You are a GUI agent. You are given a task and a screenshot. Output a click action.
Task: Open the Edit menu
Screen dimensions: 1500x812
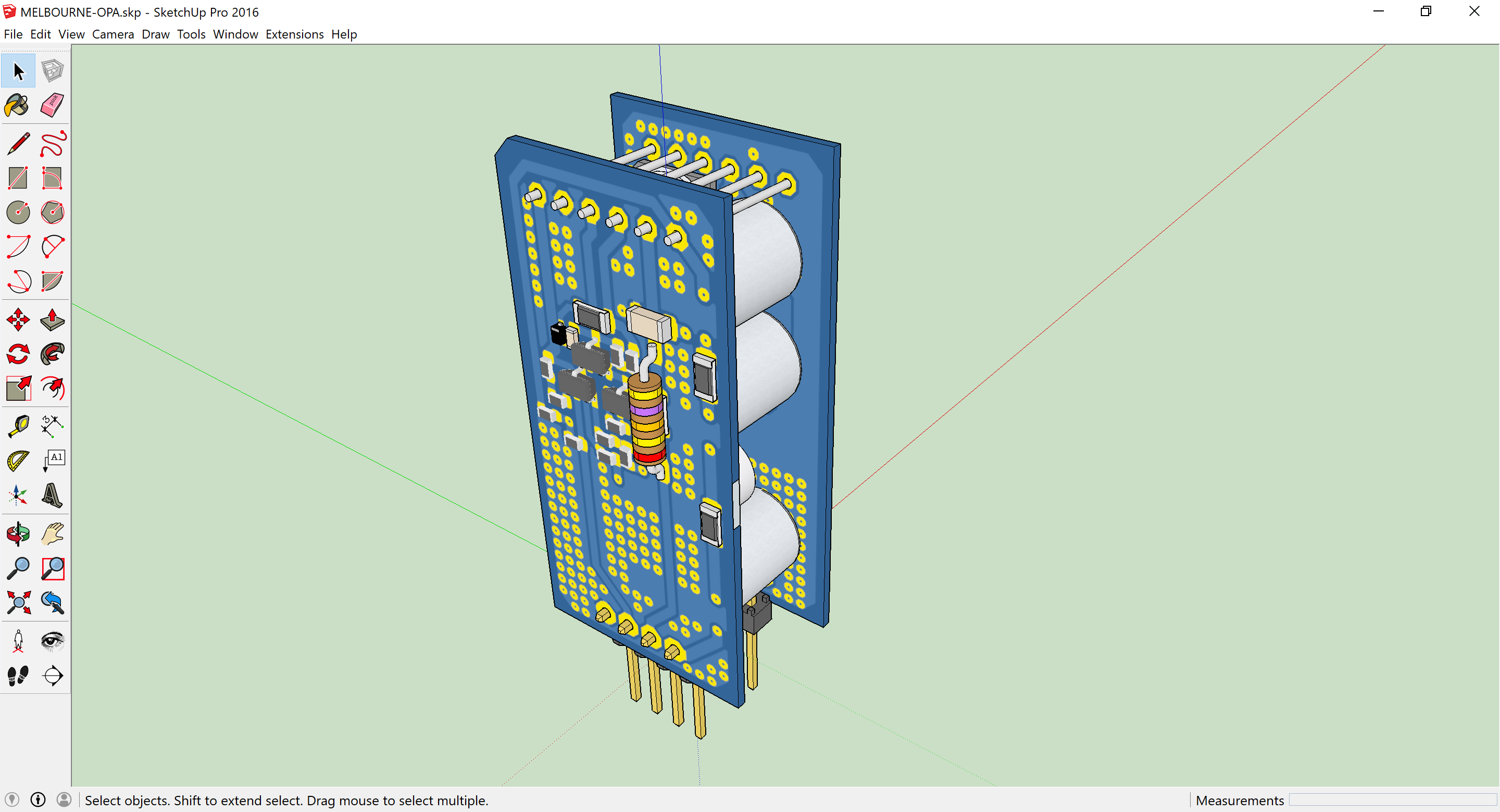[x=40, y=34]
